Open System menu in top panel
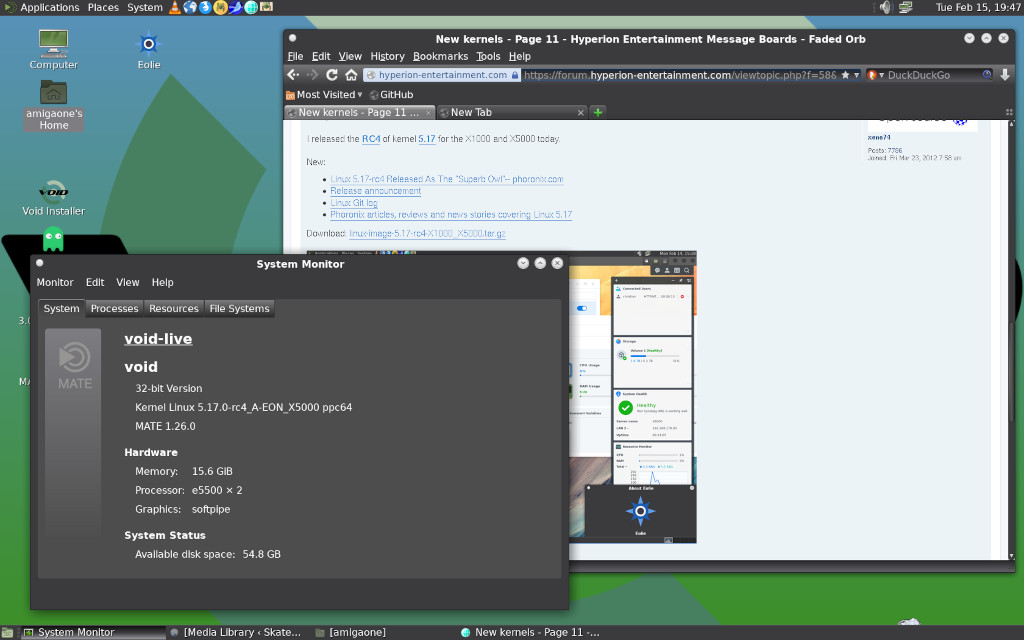1024x640 pixels. coord(145,7)
